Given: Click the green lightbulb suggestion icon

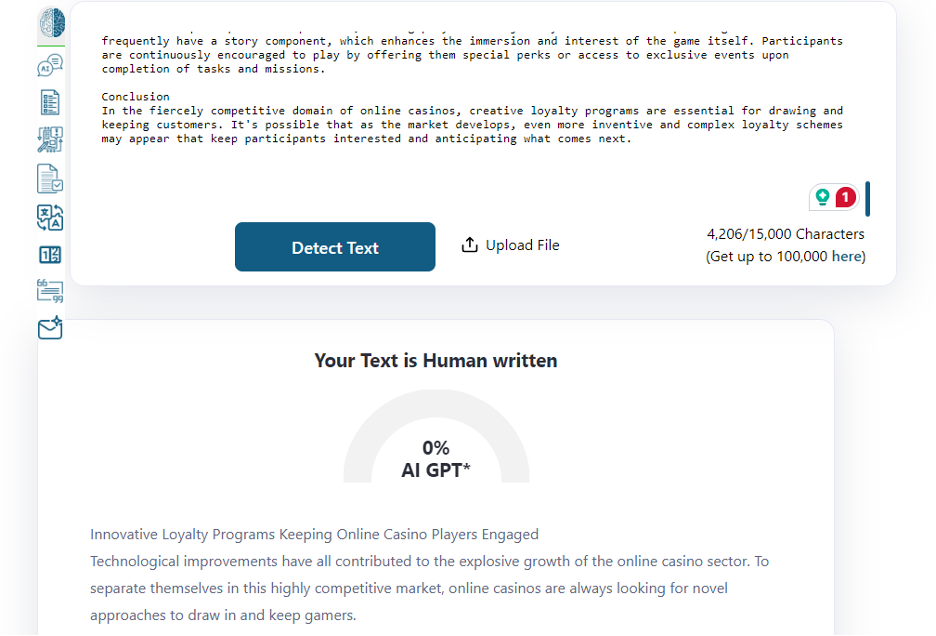Looking at the screenshot, I should click(x=823, y=197).
